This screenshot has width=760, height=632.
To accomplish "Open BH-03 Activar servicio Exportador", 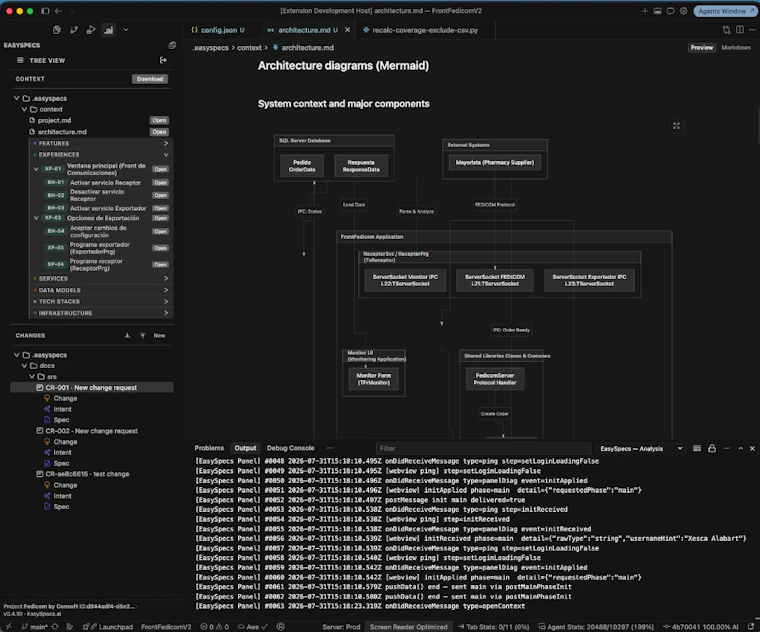I will coord(160,208).
